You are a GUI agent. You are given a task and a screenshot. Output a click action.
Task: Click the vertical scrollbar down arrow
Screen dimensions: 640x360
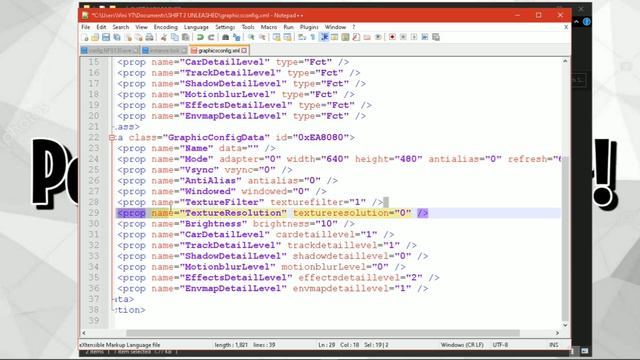click(565, 325)
